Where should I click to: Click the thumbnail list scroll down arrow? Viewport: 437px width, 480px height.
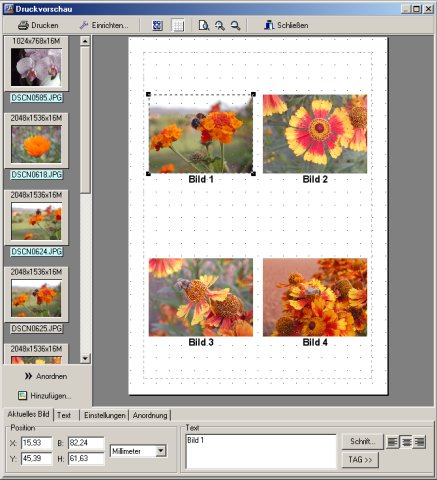point(85,358)
